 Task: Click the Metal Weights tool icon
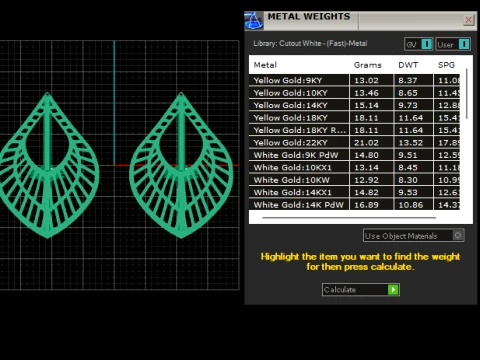pyautogui.click(x=254, y=21)
